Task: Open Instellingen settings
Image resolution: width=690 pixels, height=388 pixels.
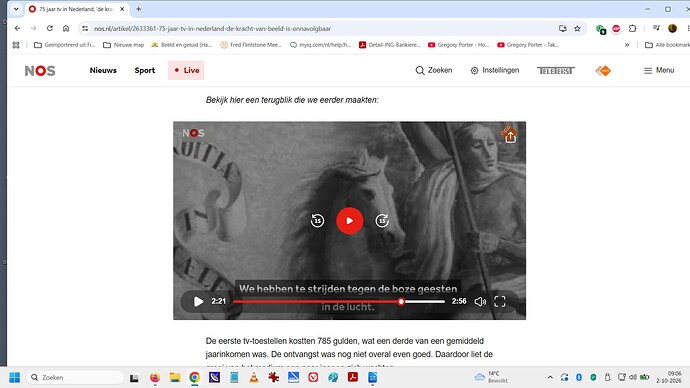Action: 495,70
